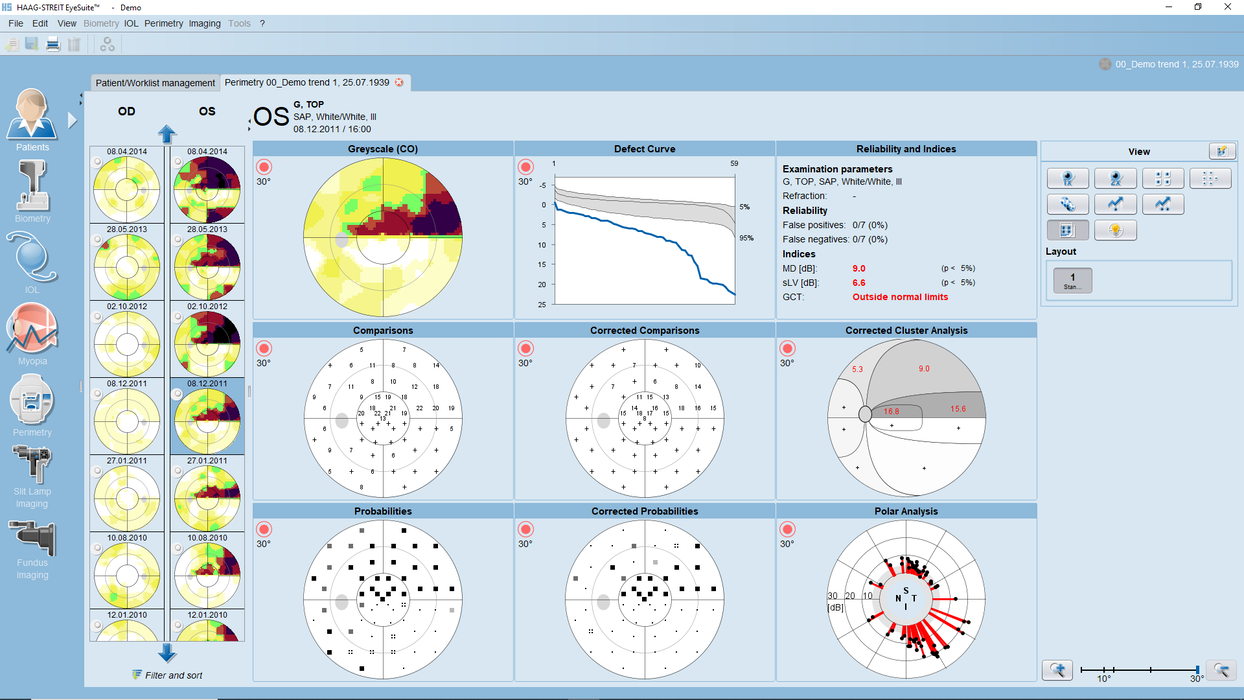Click the 10° mark on zoom slider
Viewport: 1244px width, 700px height.
[x=1103, y=669]
